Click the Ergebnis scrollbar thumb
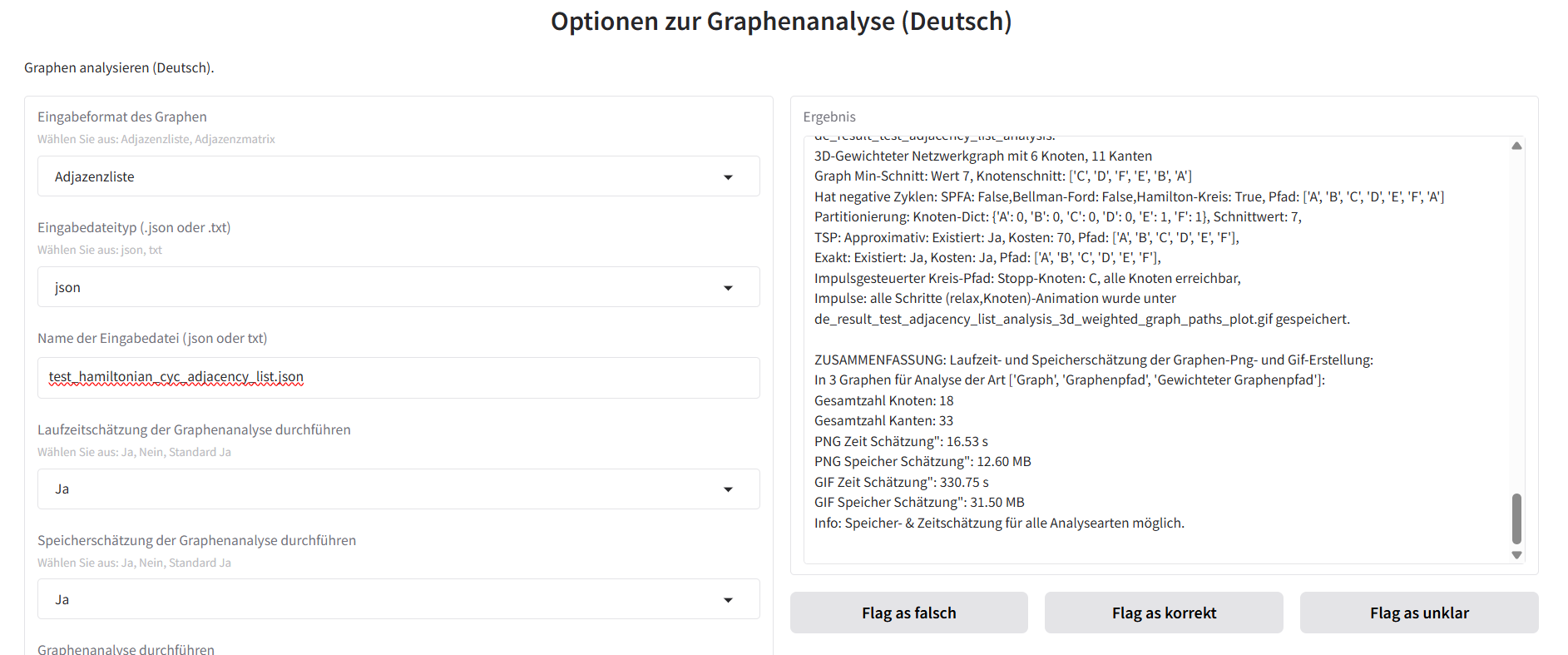The width and height of the screenshot is (1568, 655). click(1516, 518)
